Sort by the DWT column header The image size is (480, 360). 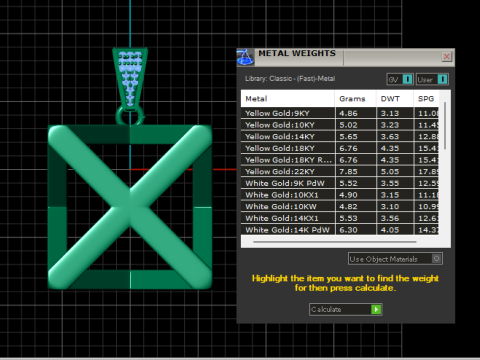click(395, 99)
